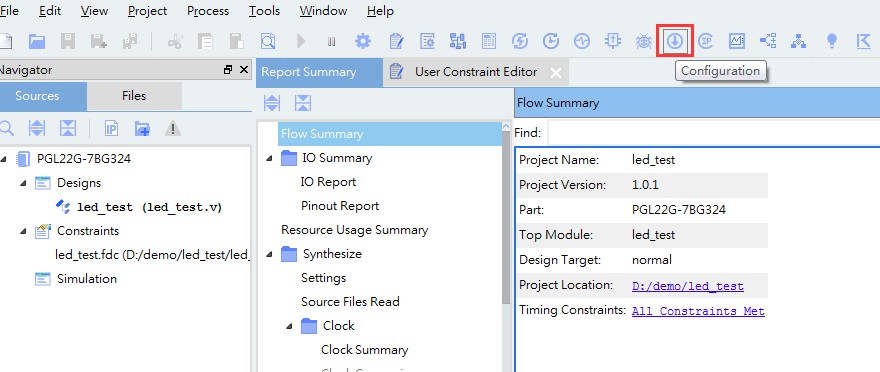Click the single-disk Save toolbar icon
This screenshot has width=880, height=372.
click(x=68, y=40)
